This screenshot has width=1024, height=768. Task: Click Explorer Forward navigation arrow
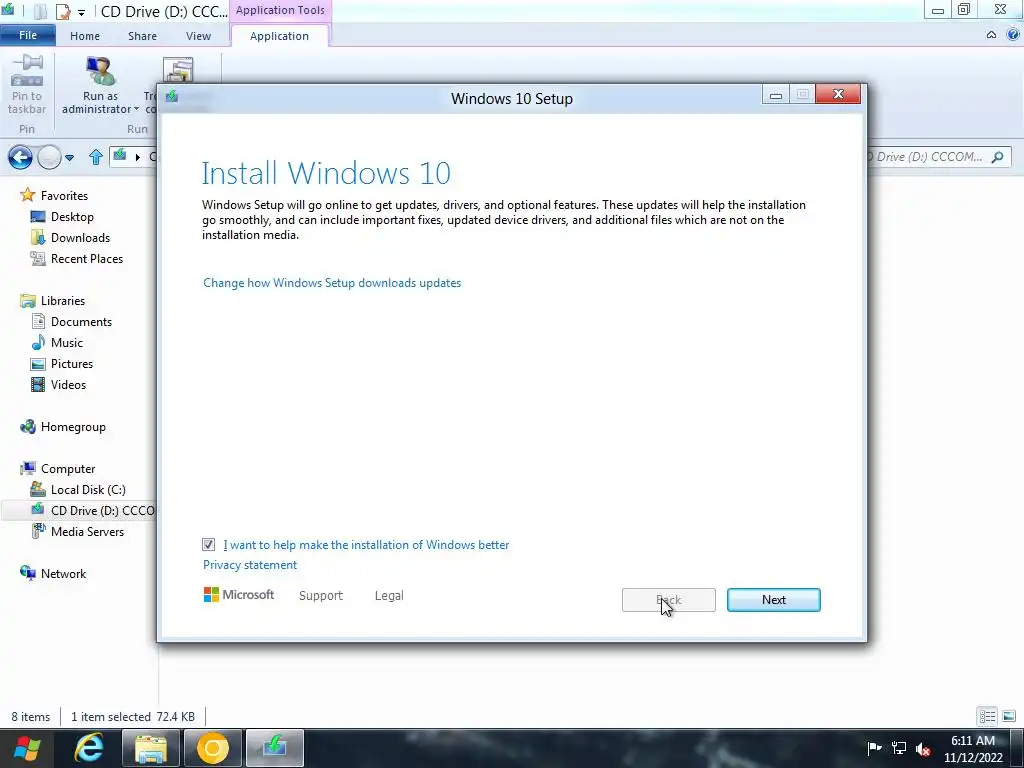tap(49, 157)
